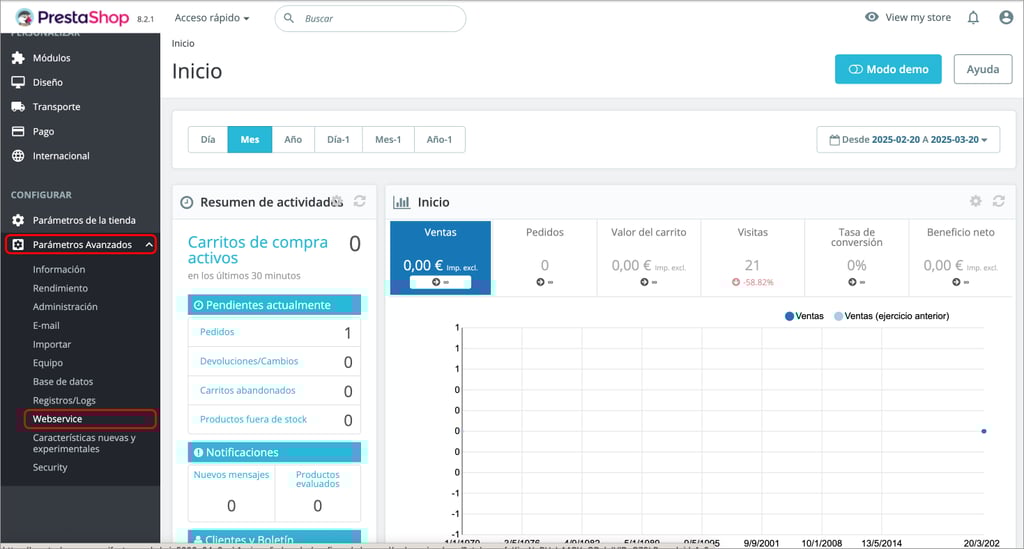Toggle Ventas (ejercicio anterior) legend entry
The width and height of the screenshot is (1024, 549).
coord(890,316)
